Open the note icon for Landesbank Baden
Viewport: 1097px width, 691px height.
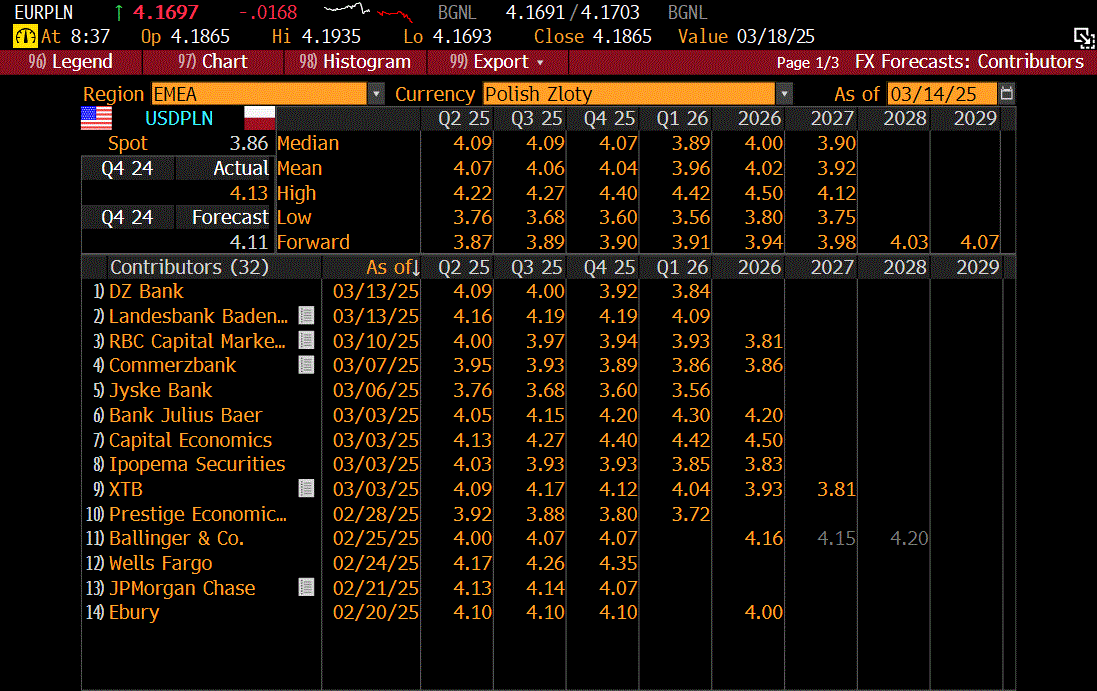coord(306,315)
